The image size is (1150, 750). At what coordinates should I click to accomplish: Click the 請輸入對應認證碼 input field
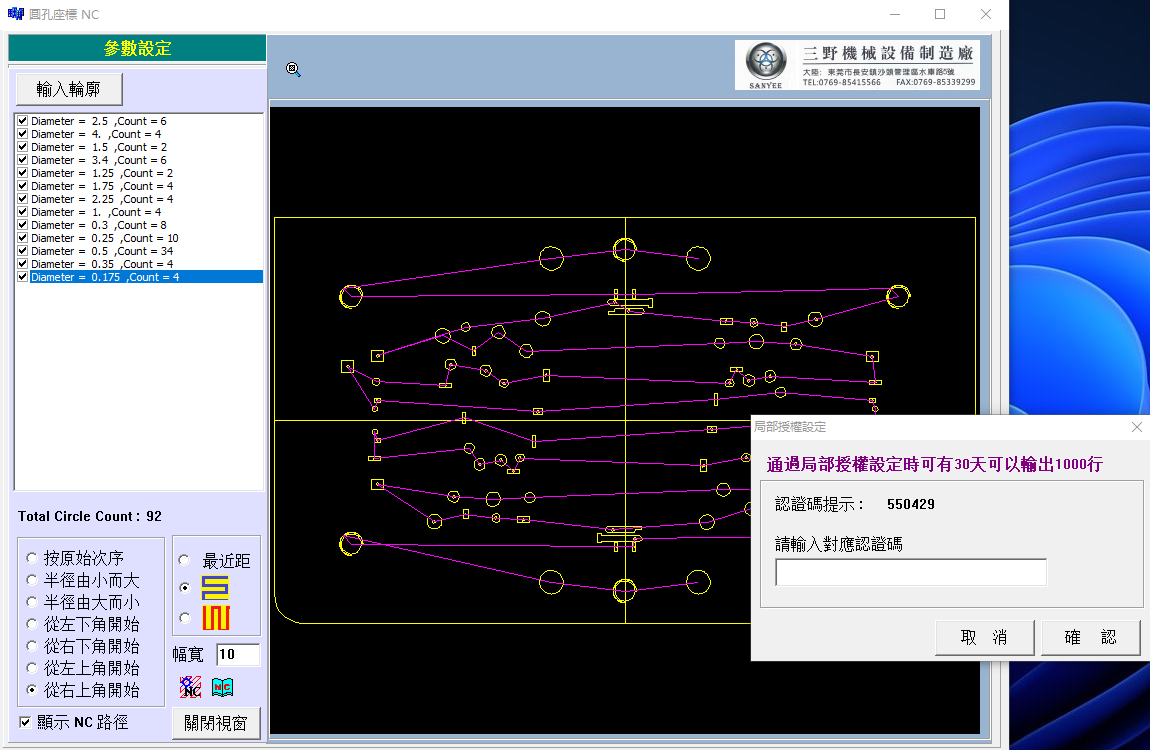point(910,572)
